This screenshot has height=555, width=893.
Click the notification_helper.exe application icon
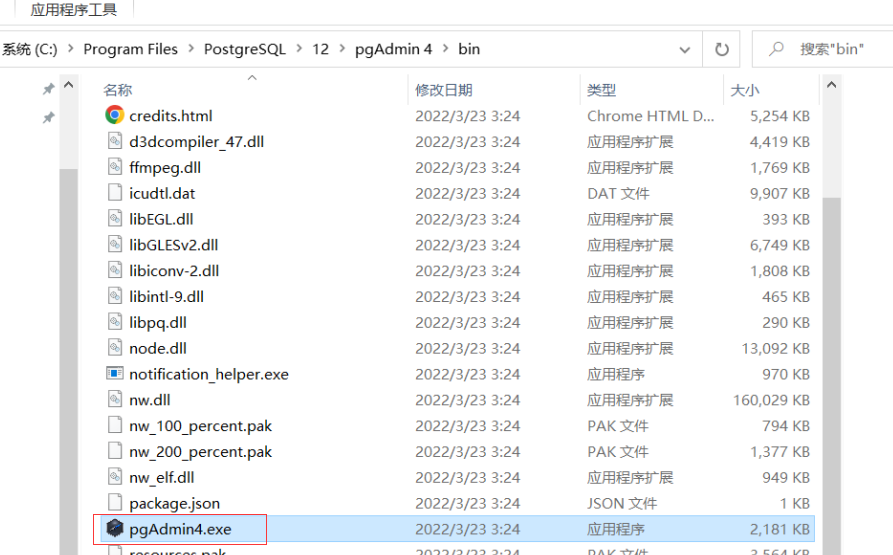click(114, 373)
